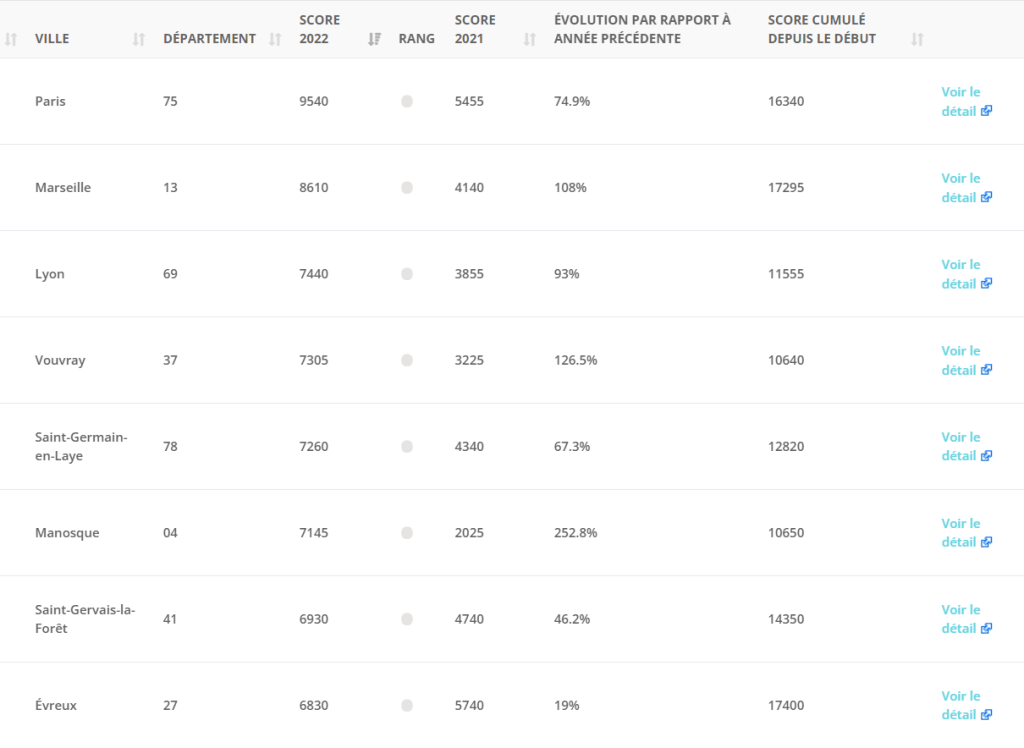Click the Évolution par rapport column header
The image size is (1024, 748).
(x=642, y=29)
